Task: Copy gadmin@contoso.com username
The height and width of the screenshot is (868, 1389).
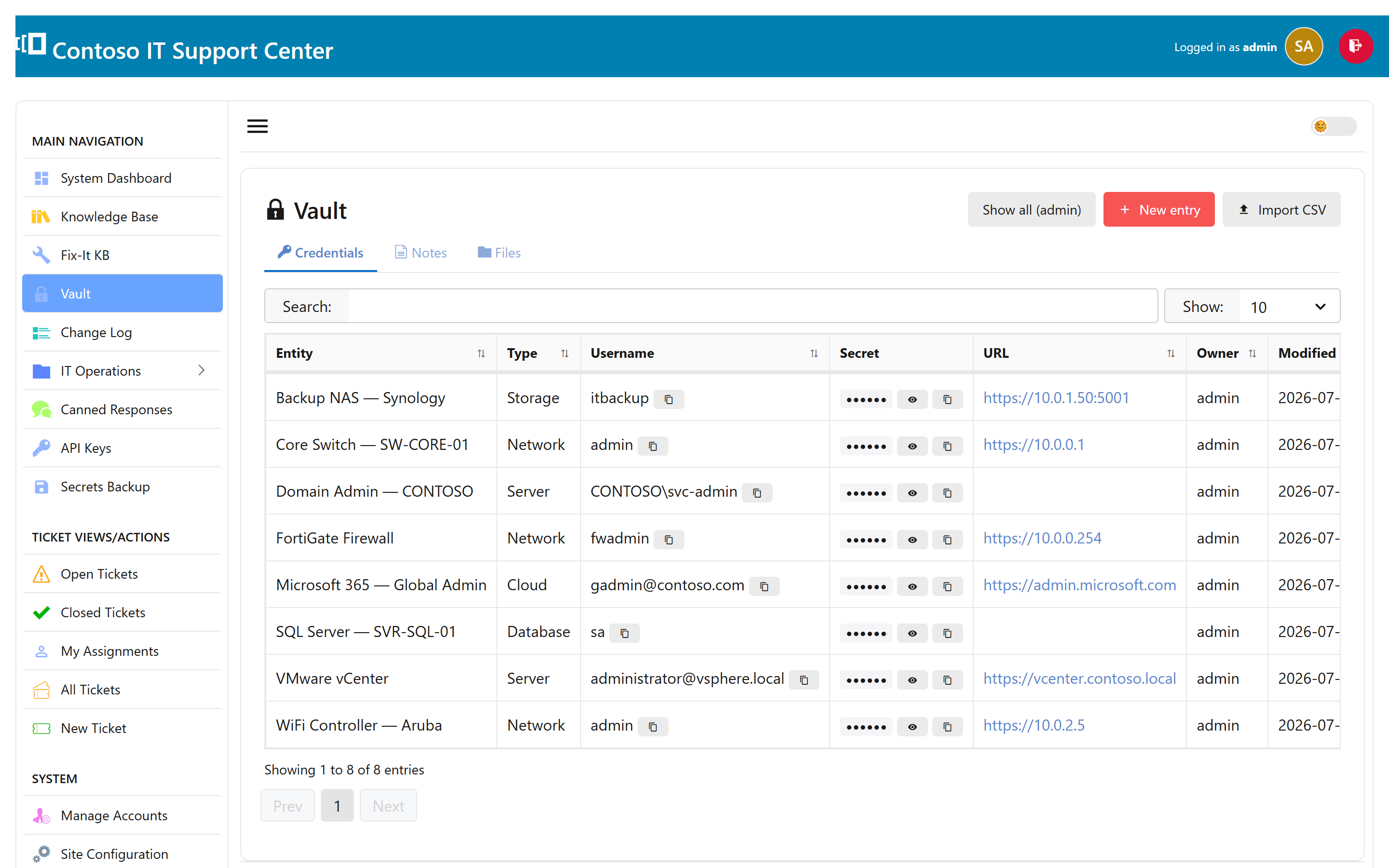Action: coord(764,586)
